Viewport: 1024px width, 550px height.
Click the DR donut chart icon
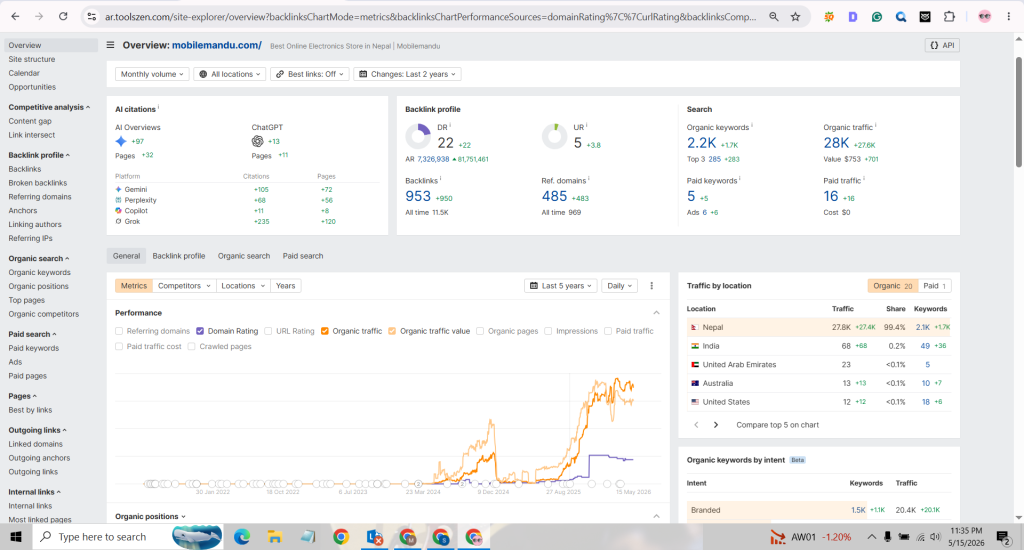(x=418, y=137)
